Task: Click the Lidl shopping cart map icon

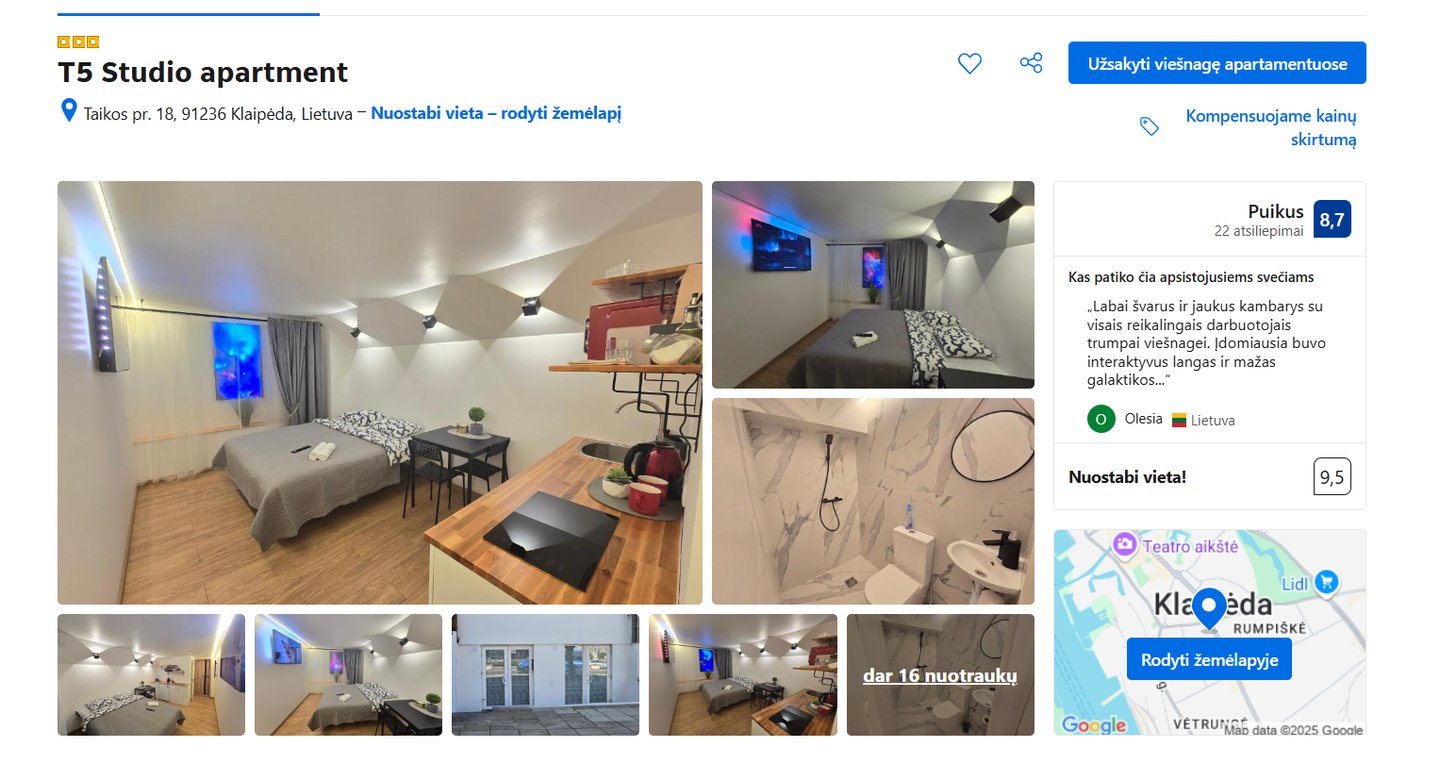Action: 1326,581
